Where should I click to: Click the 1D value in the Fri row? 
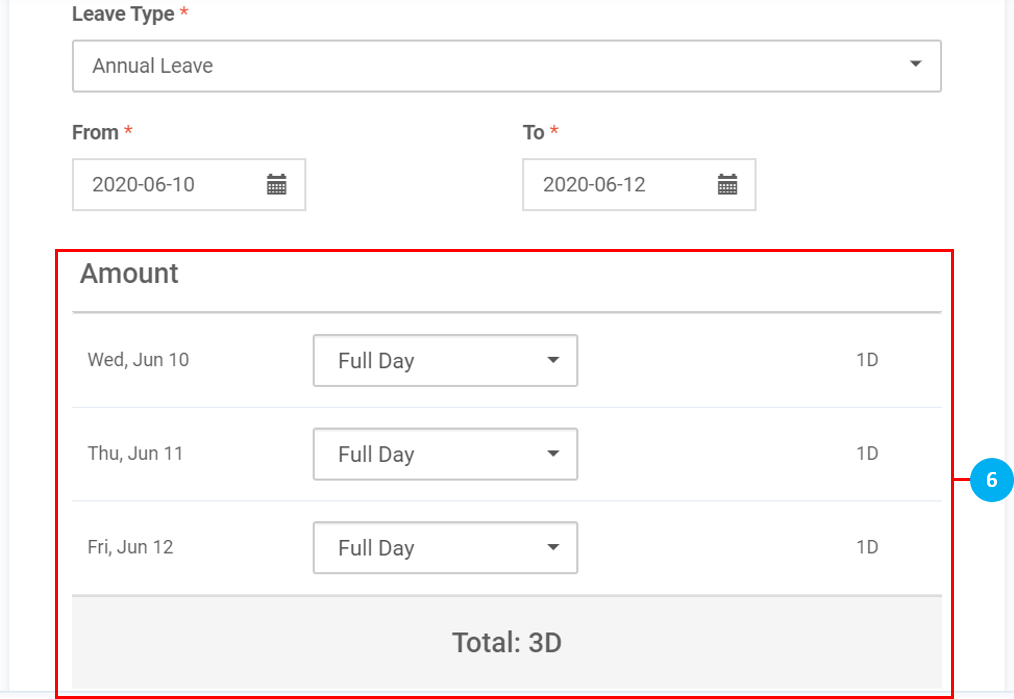click(866, 547)
